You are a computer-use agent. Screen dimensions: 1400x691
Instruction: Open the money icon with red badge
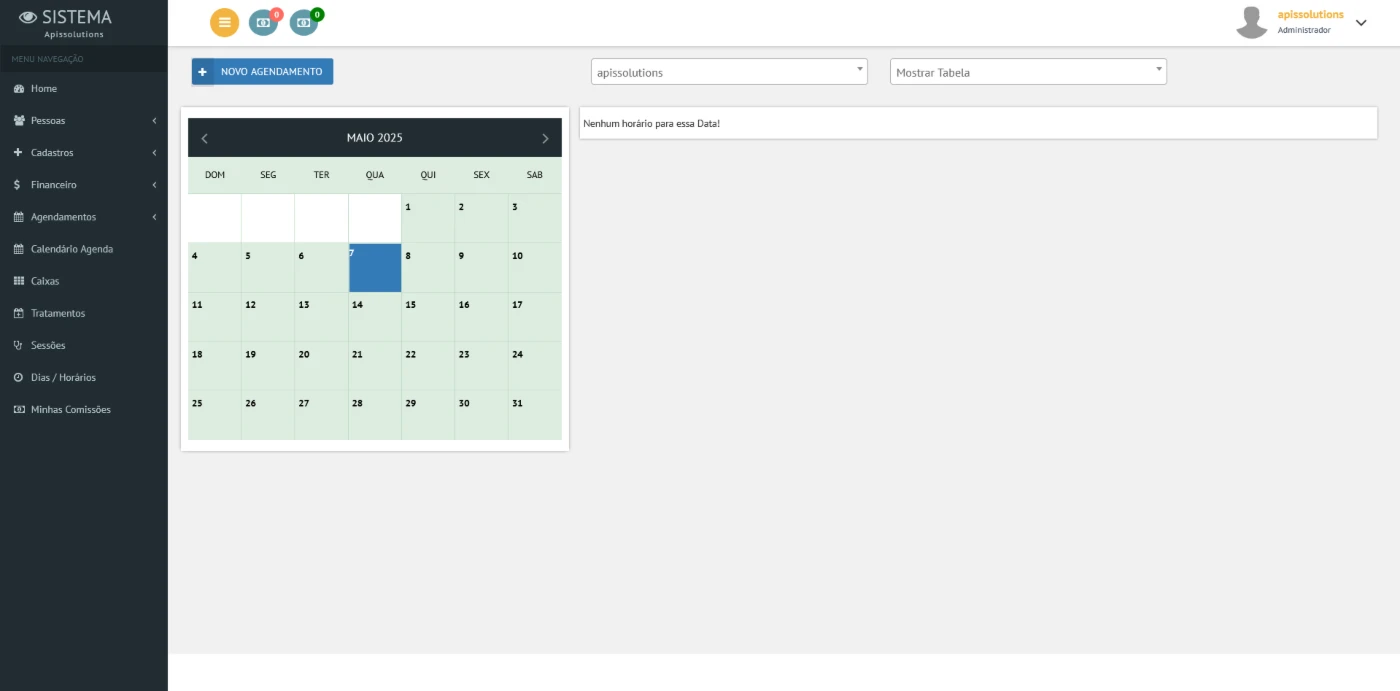pos(263,22)
